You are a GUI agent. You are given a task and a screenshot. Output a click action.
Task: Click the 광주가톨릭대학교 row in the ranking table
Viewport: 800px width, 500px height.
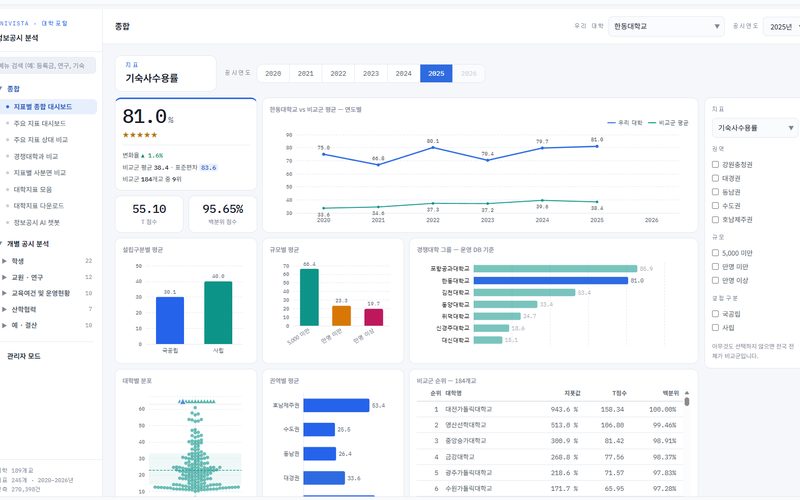pos(550,473)
